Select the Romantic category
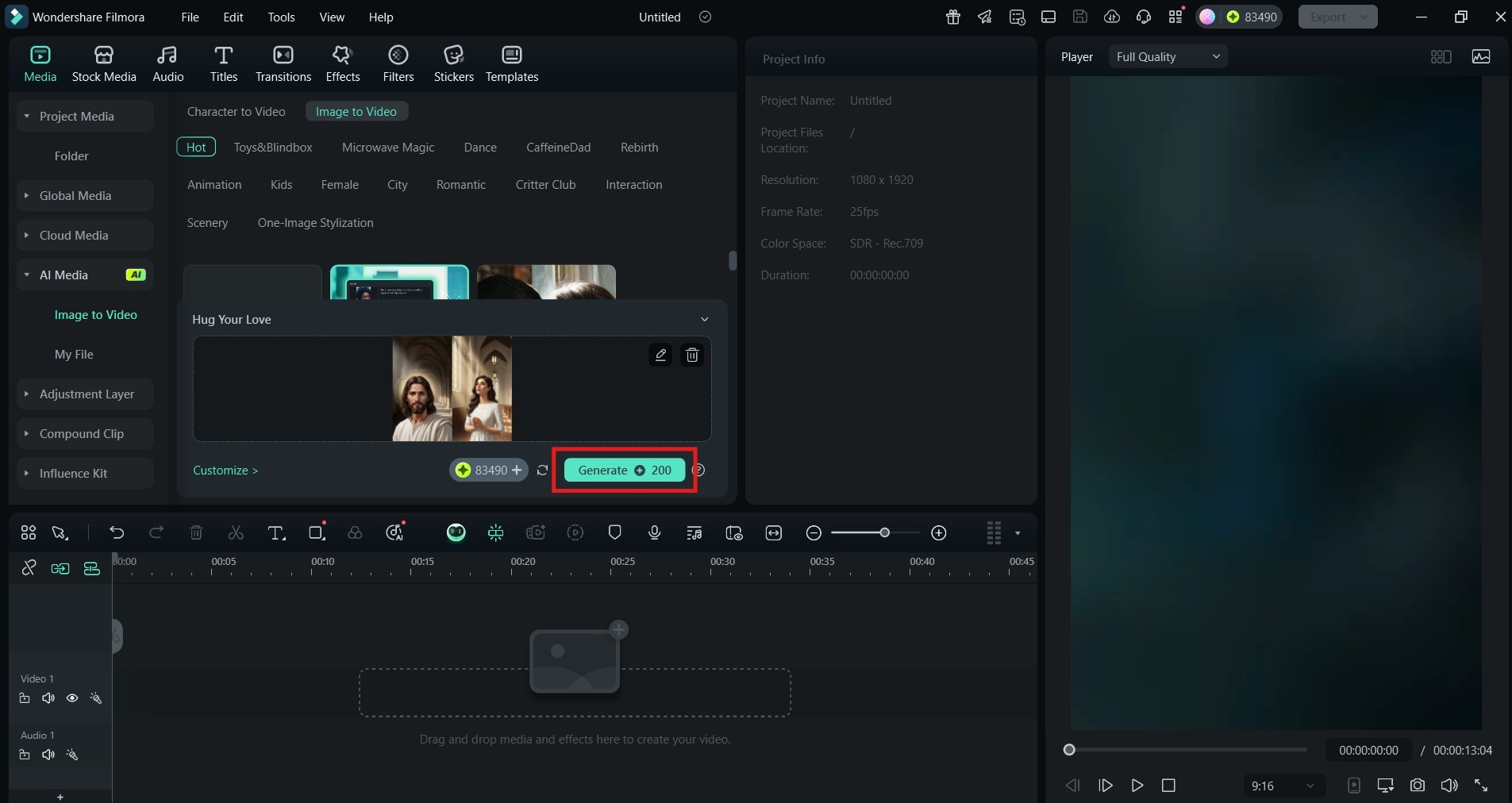The height and width of the screenshot is (803, 1512). [461, 184]
